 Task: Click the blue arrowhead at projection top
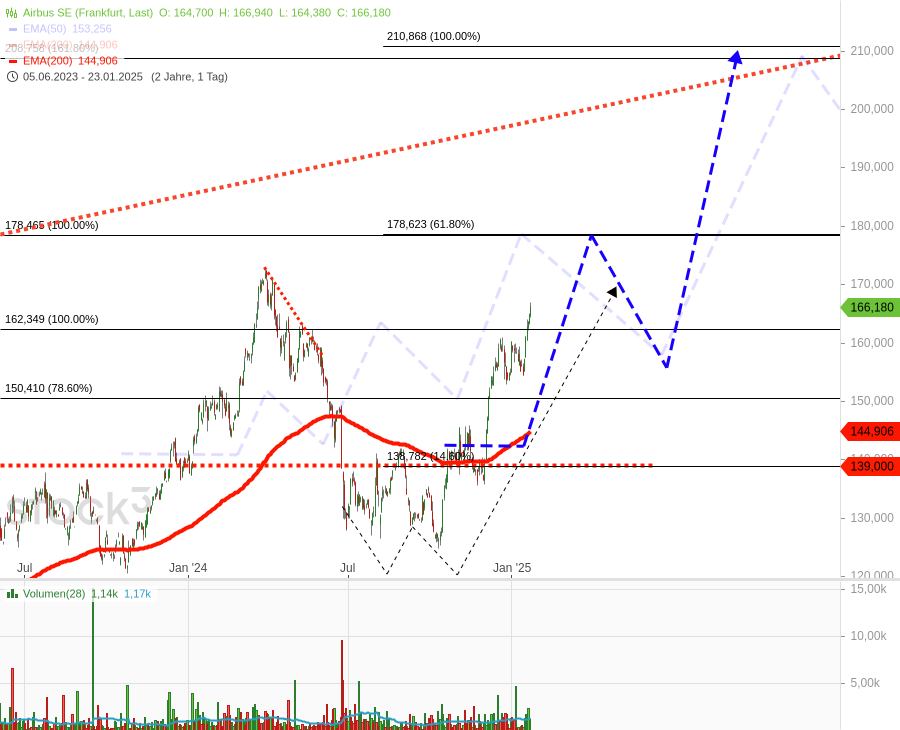click(x=736, y=58)
